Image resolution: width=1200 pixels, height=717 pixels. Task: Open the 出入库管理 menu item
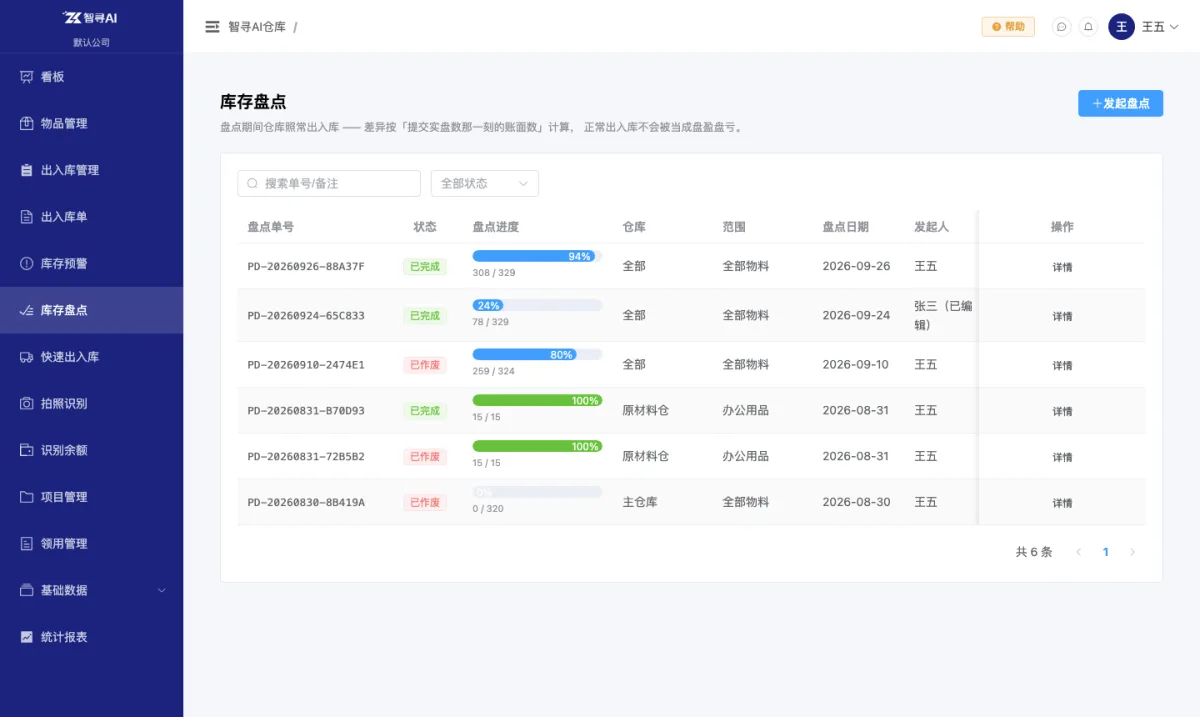[91, 170]
